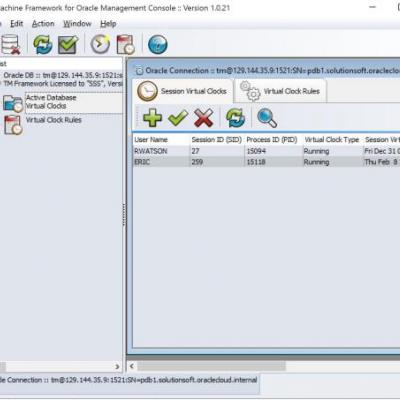
Task: Open the Window menu
Action: click(77, 24)
